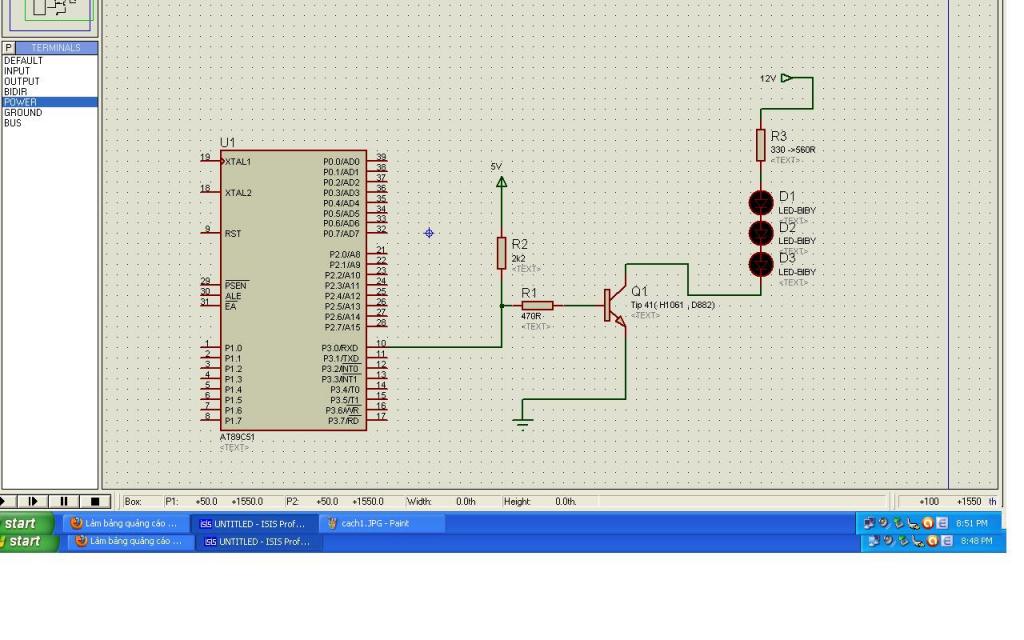
Task: Select LED D2 symbol
Action: pyautogui.click(x=761, y=233)
